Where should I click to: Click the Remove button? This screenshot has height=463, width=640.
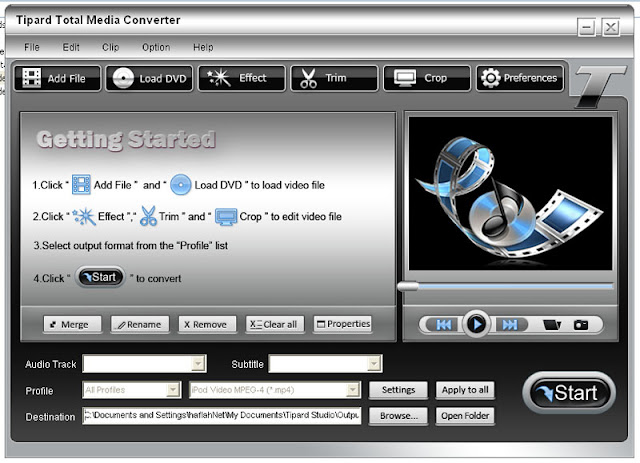coord(207,325)
